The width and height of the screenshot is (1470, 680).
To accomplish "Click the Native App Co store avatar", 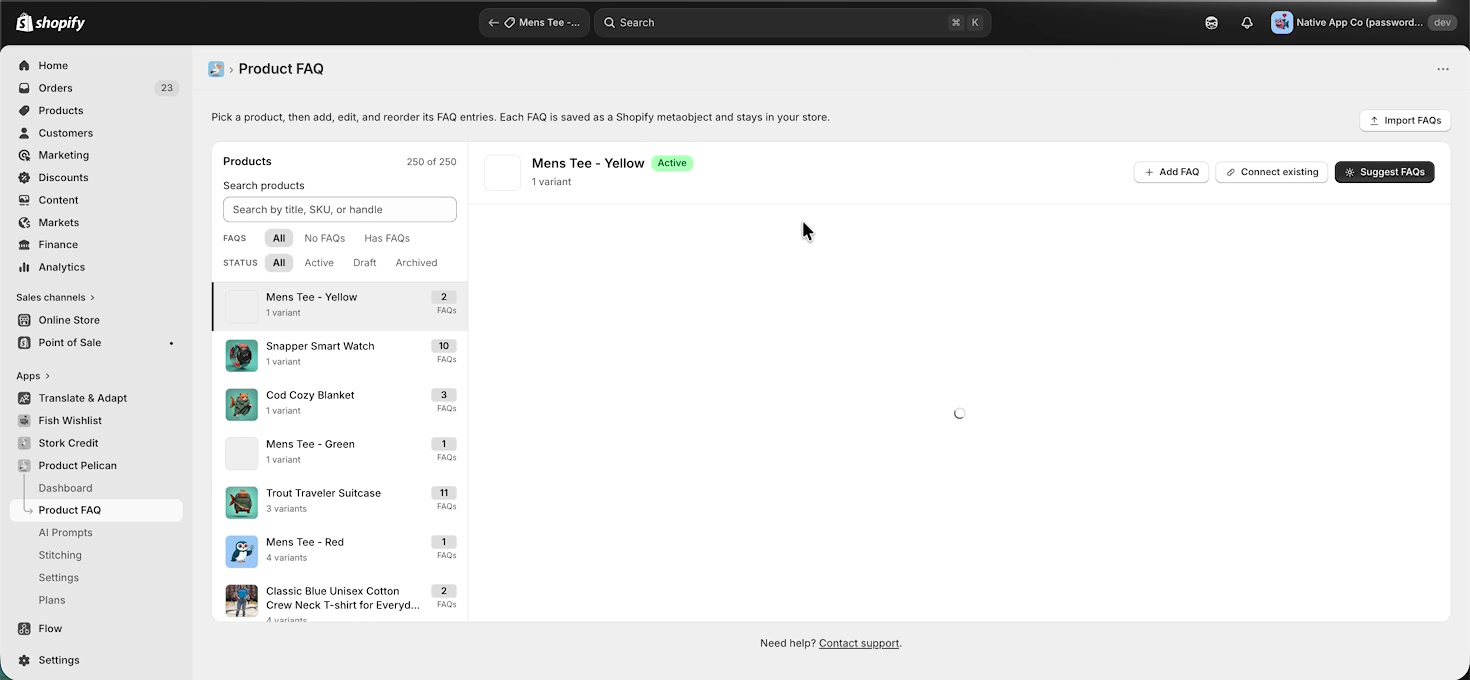I will coord(1282,22).
